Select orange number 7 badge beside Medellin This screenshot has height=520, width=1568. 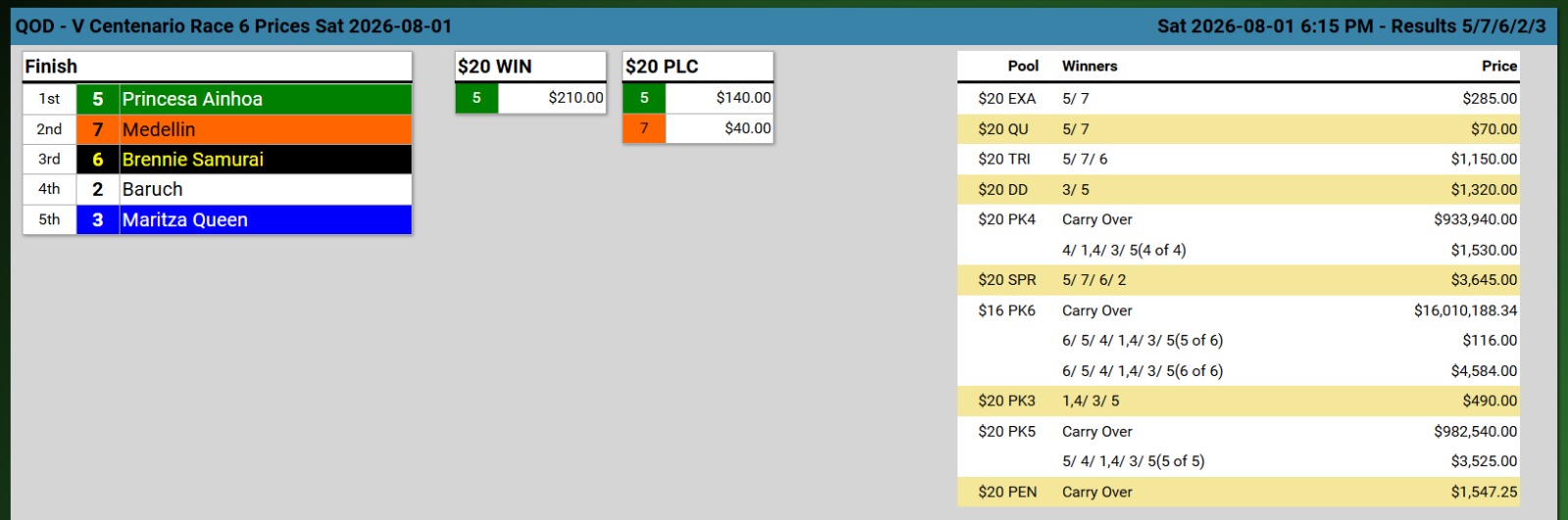coord(98,129)
